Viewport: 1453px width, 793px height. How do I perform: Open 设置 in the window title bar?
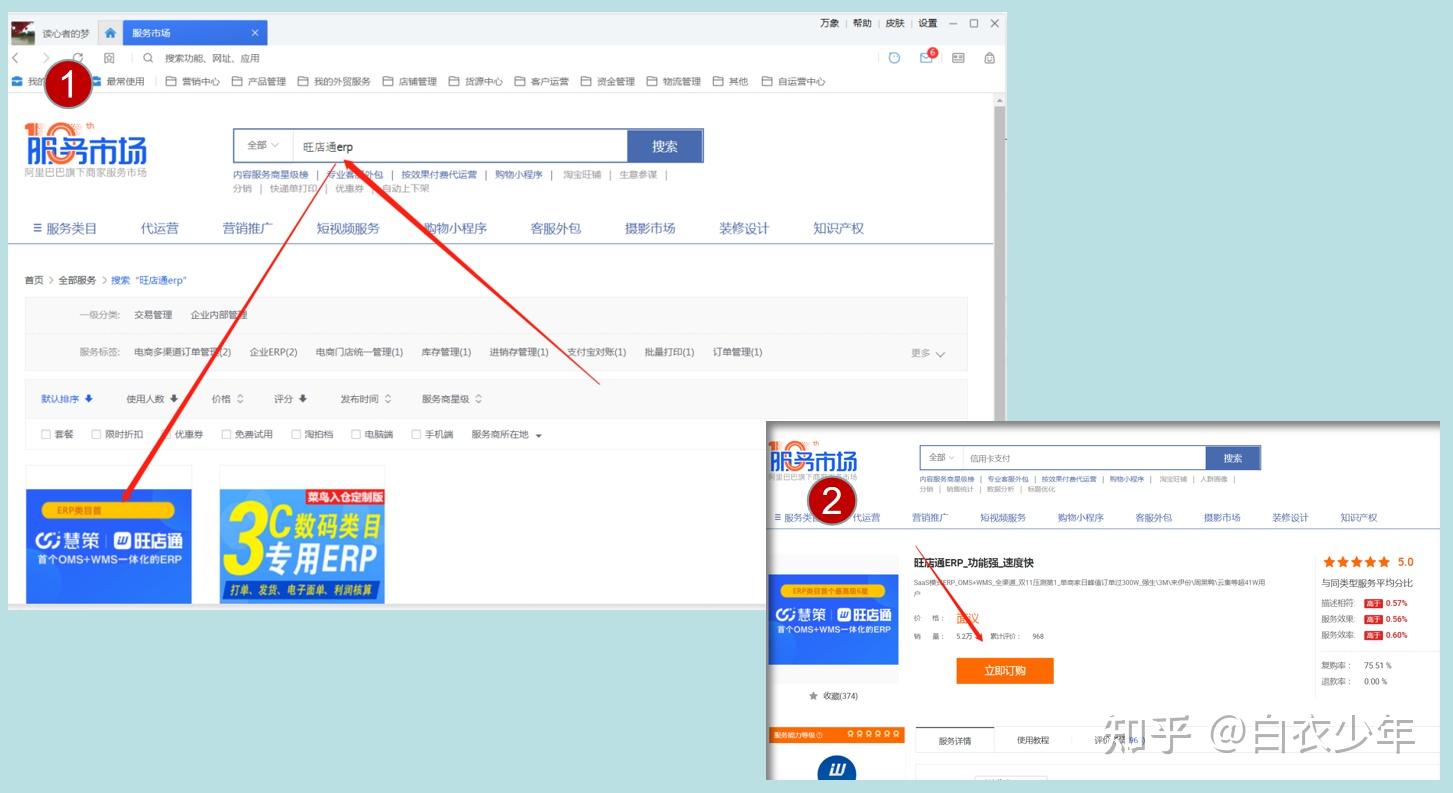(928, 23)
